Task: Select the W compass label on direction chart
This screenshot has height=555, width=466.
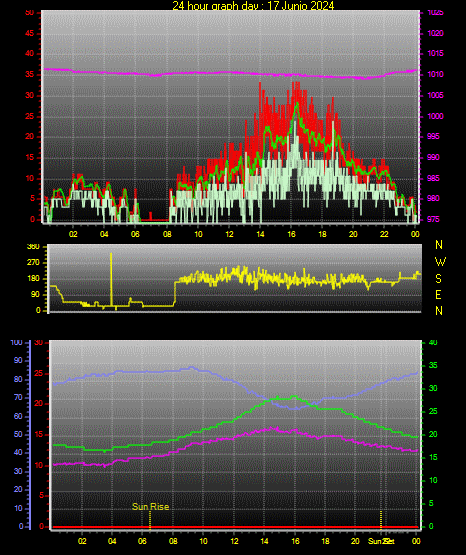Action: click(x=440, y=262)
